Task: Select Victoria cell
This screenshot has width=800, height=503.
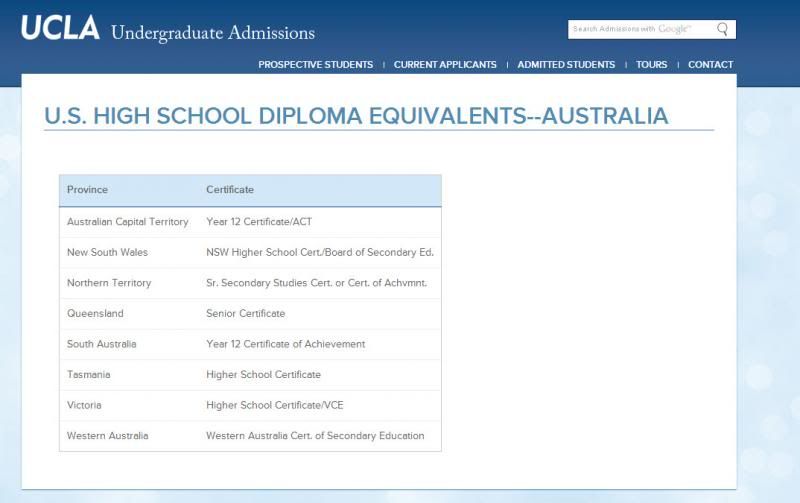Action: pyautogui.click(x=84, y=406)
